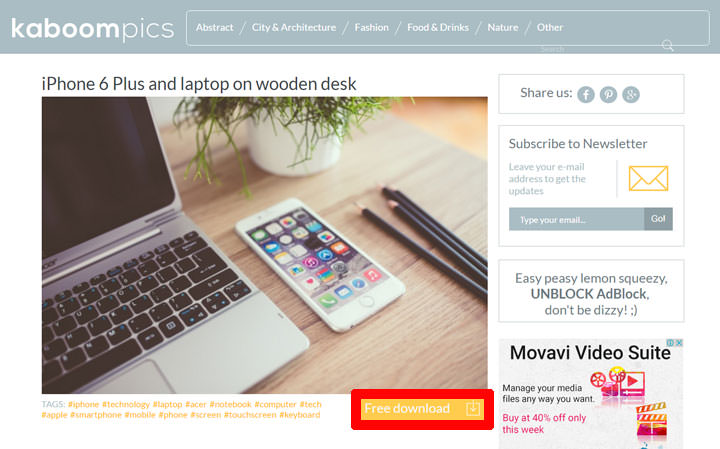
Task: Follow the #keyboard tag link
Action: tap(299, 415)
